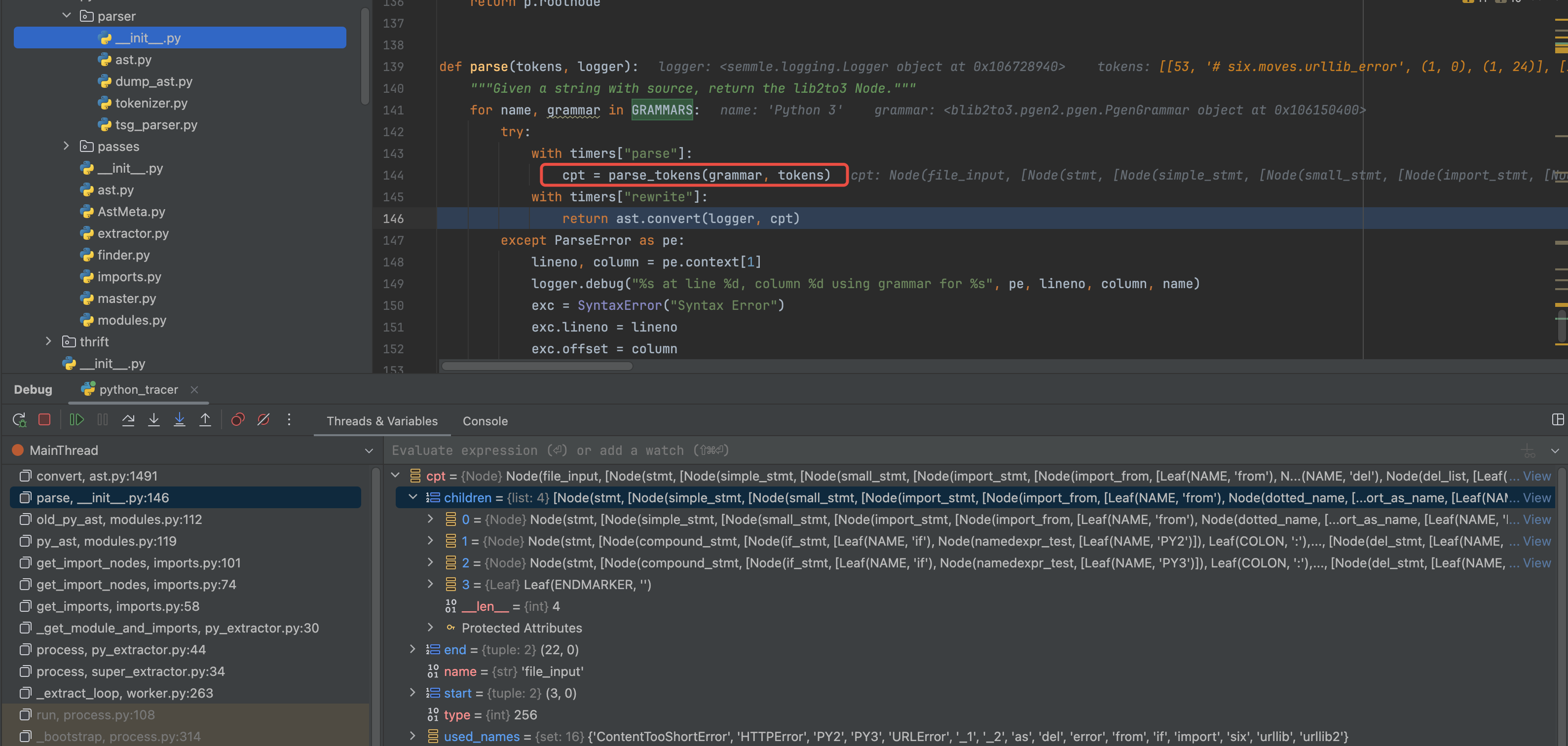Step into my code
1568x746 pixels.
click(180, 420)
